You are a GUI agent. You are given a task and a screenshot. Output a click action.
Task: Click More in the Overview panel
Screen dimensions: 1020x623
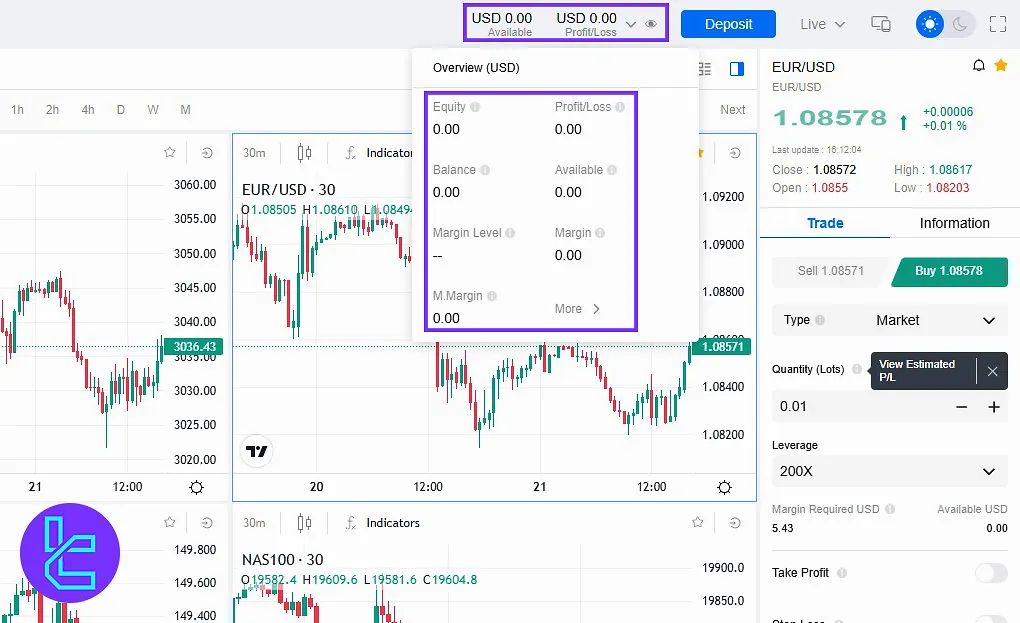point(578,309)
